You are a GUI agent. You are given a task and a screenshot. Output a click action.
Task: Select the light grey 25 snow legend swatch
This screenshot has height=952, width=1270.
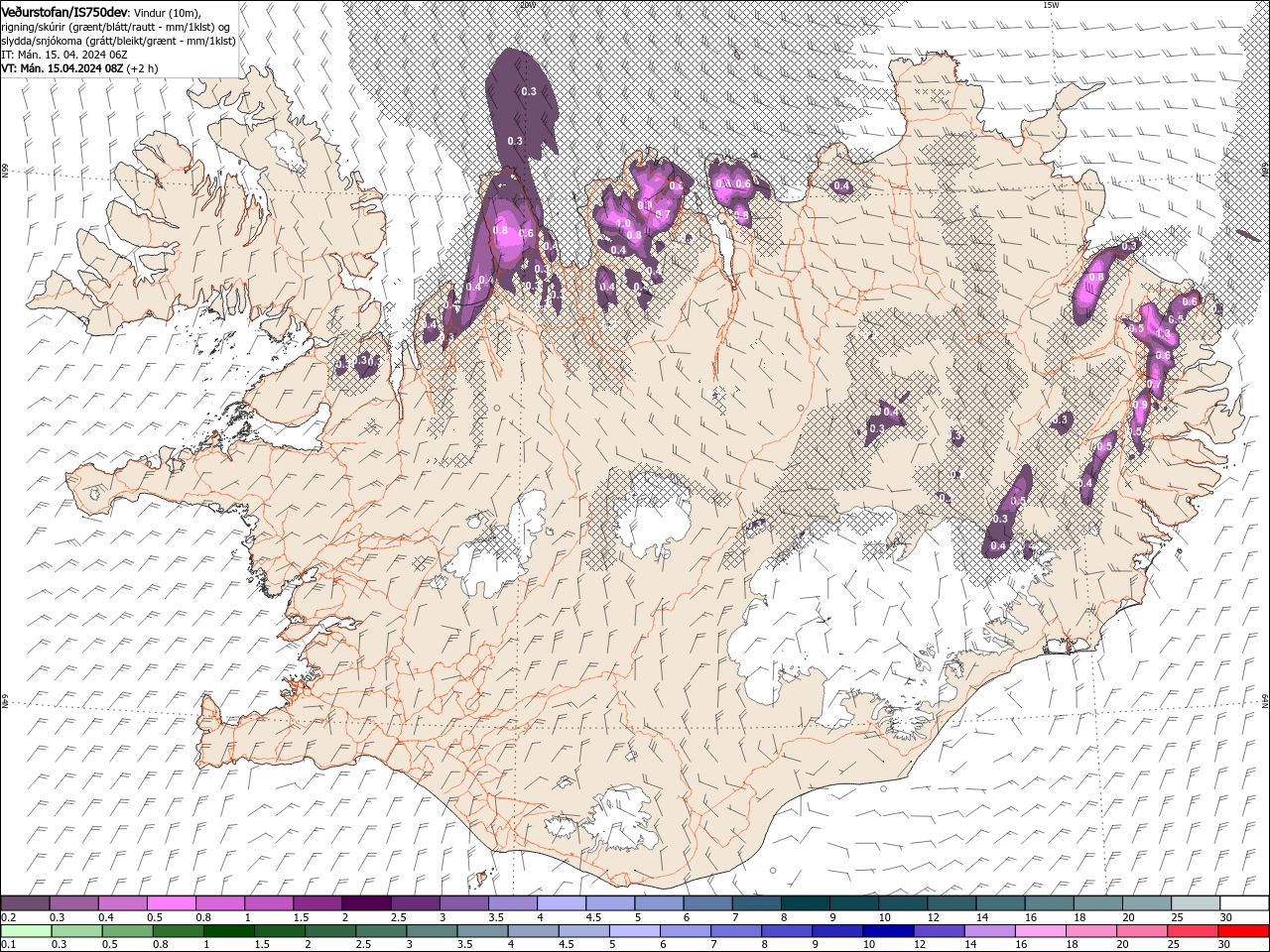tap(1197, 903)
